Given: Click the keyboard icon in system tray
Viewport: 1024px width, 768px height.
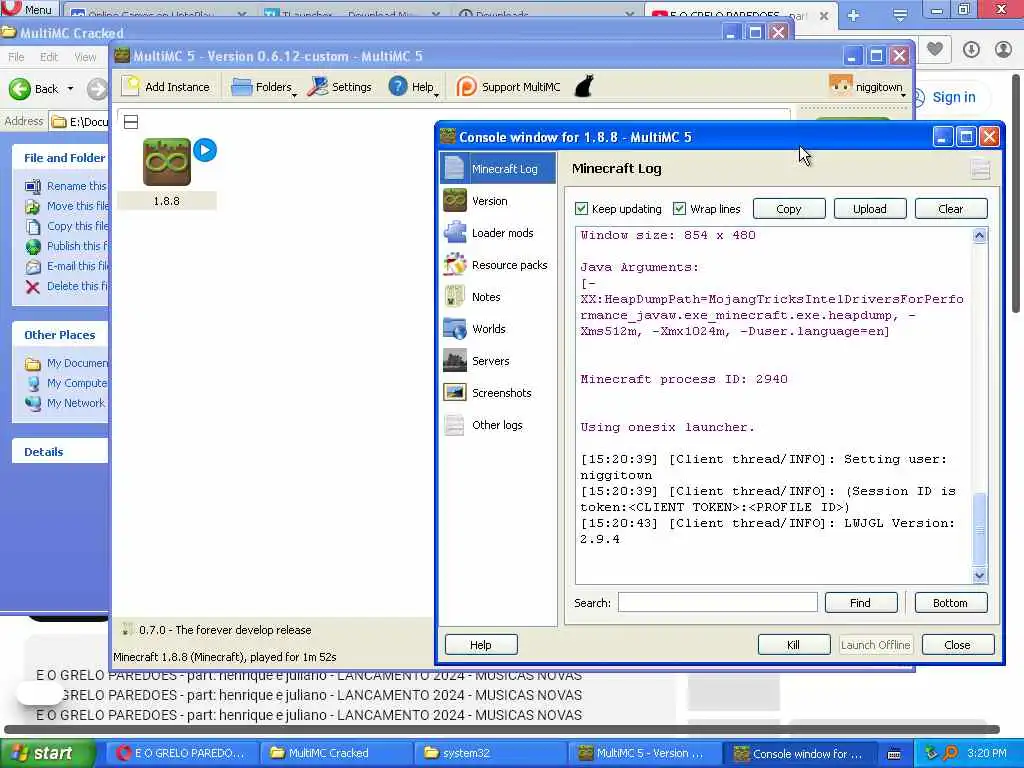Looking at the screenshot, I should tap(894, 754).
